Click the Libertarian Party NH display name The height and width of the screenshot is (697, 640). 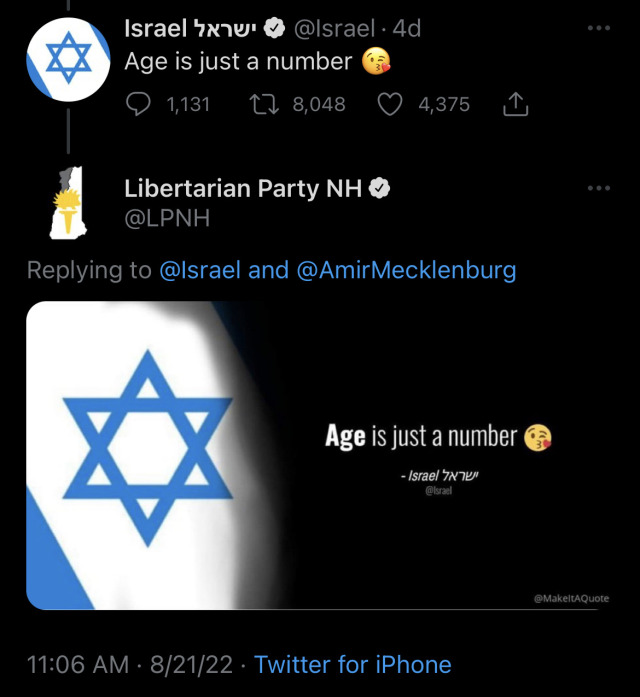click(243, 188)
